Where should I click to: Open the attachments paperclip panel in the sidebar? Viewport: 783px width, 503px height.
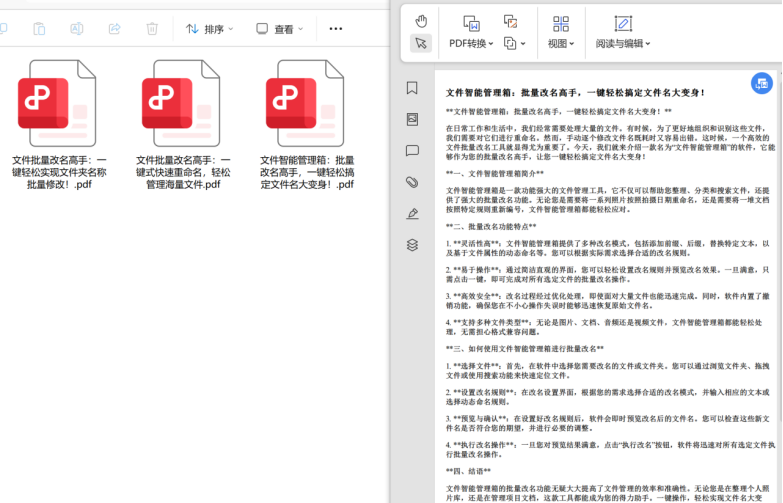pyautogui.click(x=412, y=182)
